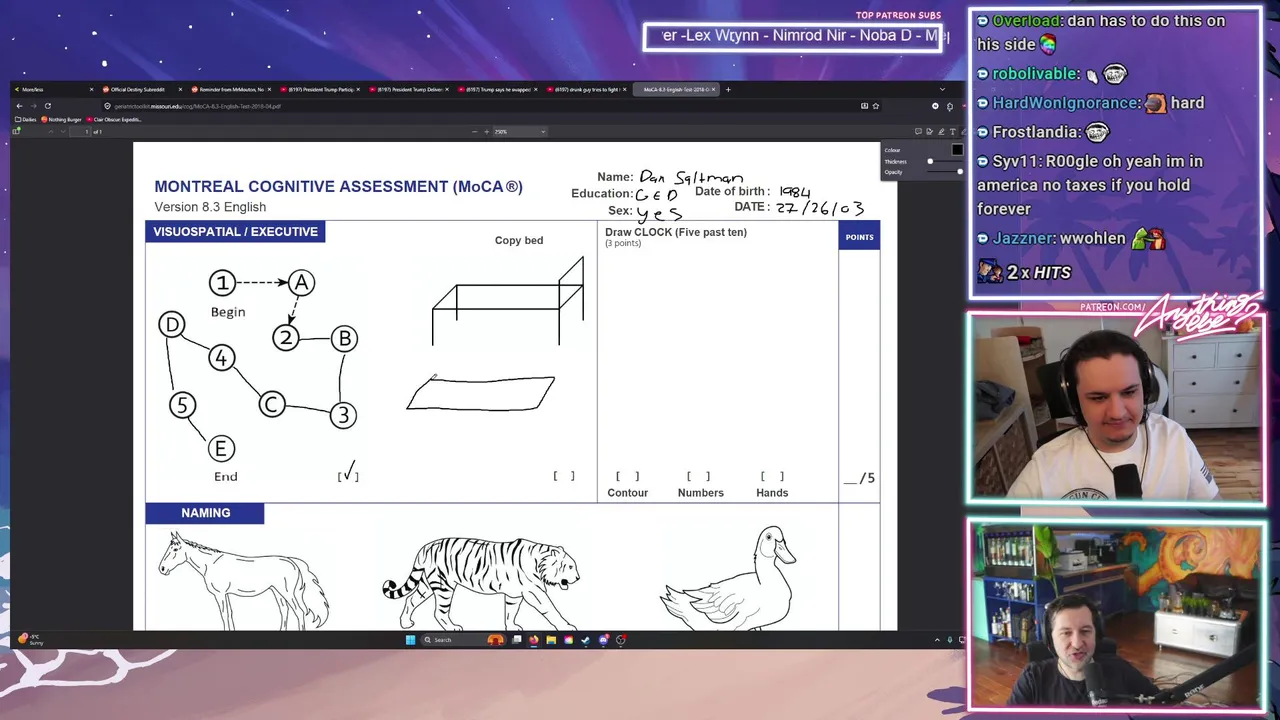Click the VISUOSPATIAL / EXECUTIVE header
Screen dimensions: 1280x720
(x=235, y=232)
